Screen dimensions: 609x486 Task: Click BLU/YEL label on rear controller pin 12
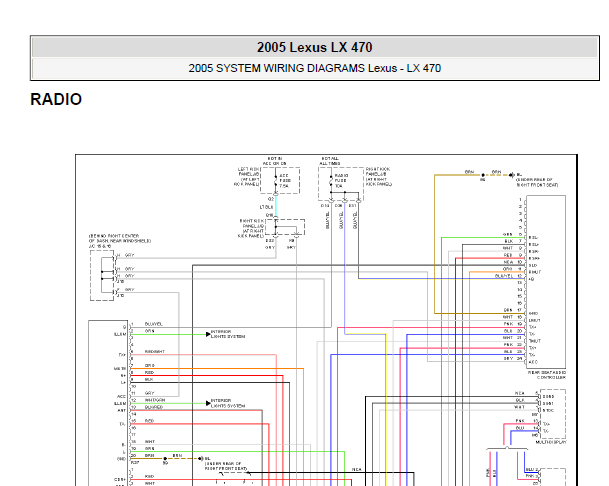pyautogui.click(x=504, y=276)
